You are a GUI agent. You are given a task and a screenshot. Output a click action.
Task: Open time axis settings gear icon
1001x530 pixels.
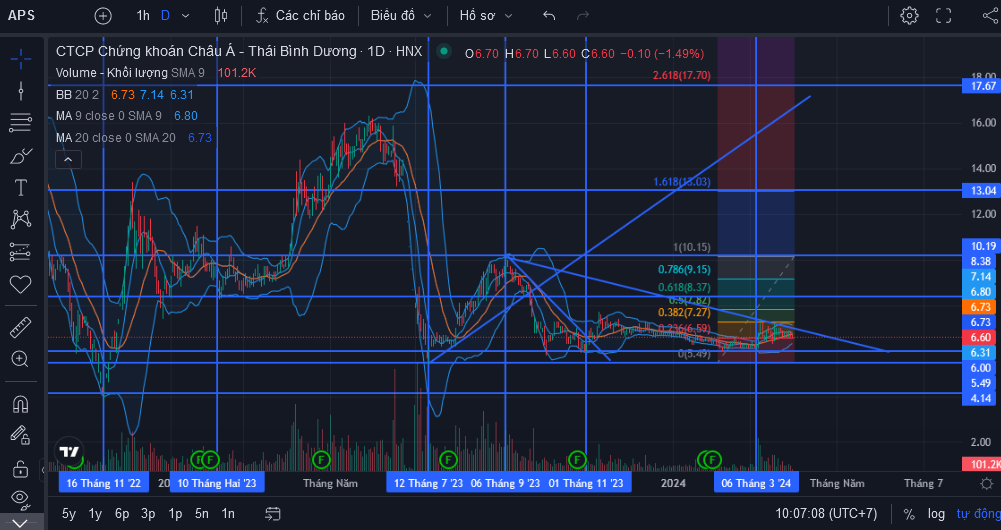986,483
